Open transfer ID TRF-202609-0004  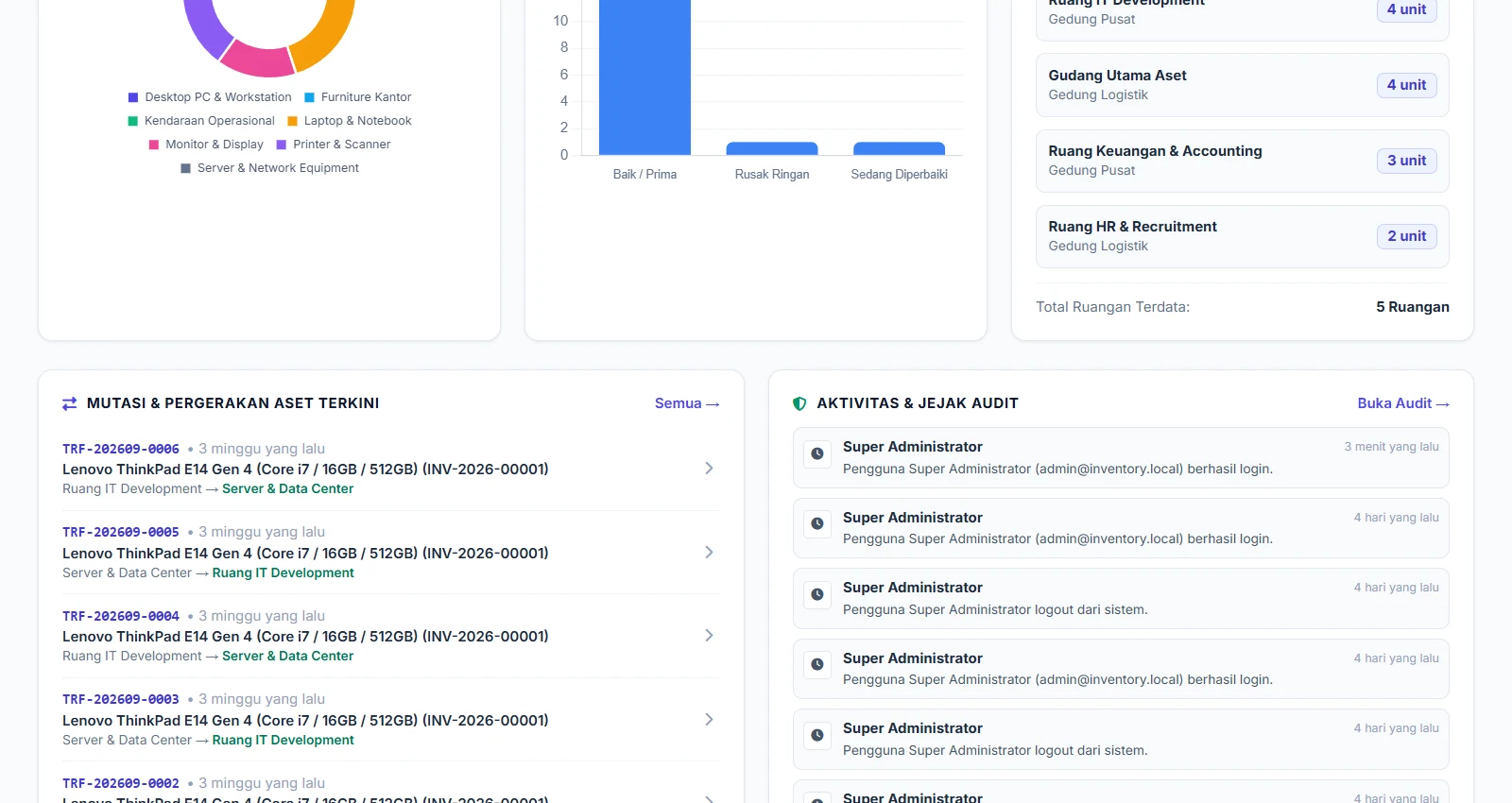[121, 616]
